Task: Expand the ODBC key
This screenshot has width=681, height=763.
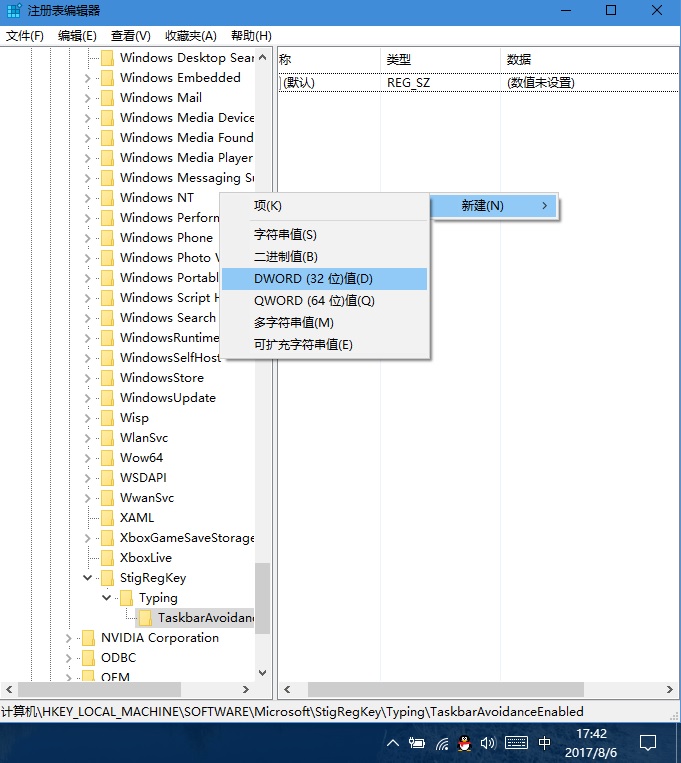Action: (68, 658)
